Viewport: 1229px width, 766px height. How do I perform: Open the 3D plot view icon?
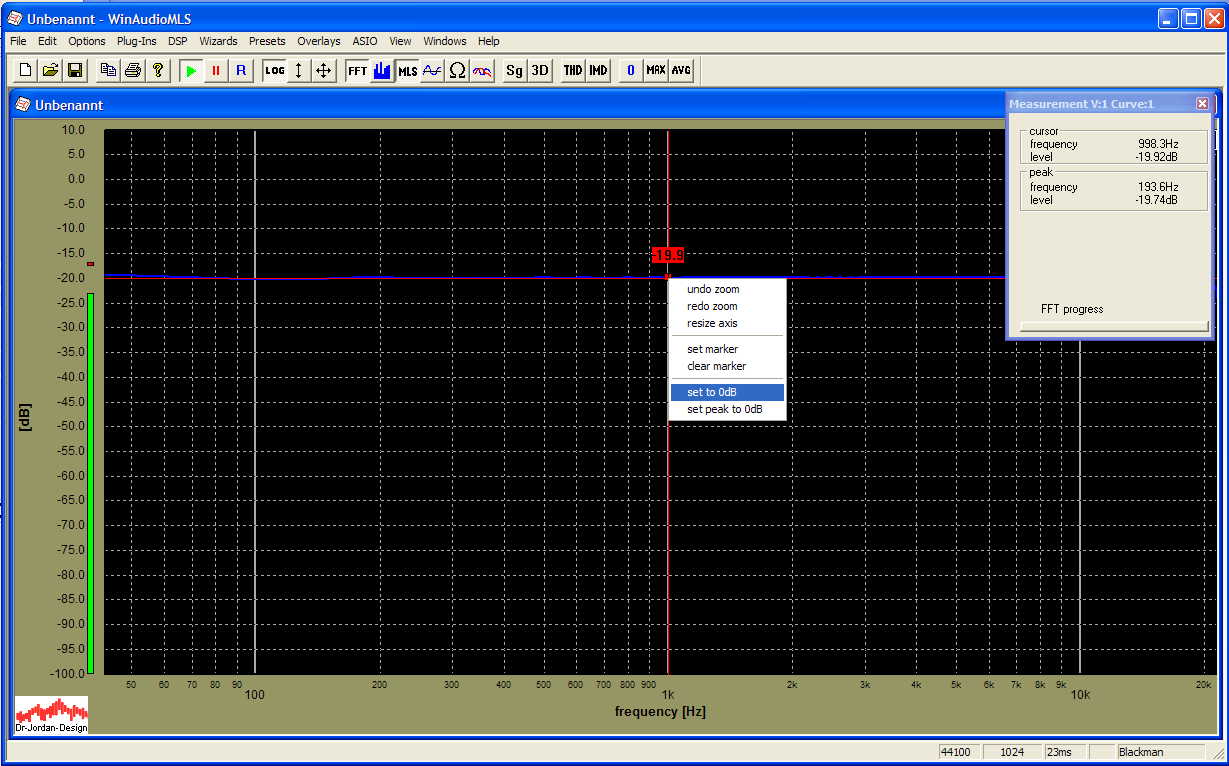539,70
